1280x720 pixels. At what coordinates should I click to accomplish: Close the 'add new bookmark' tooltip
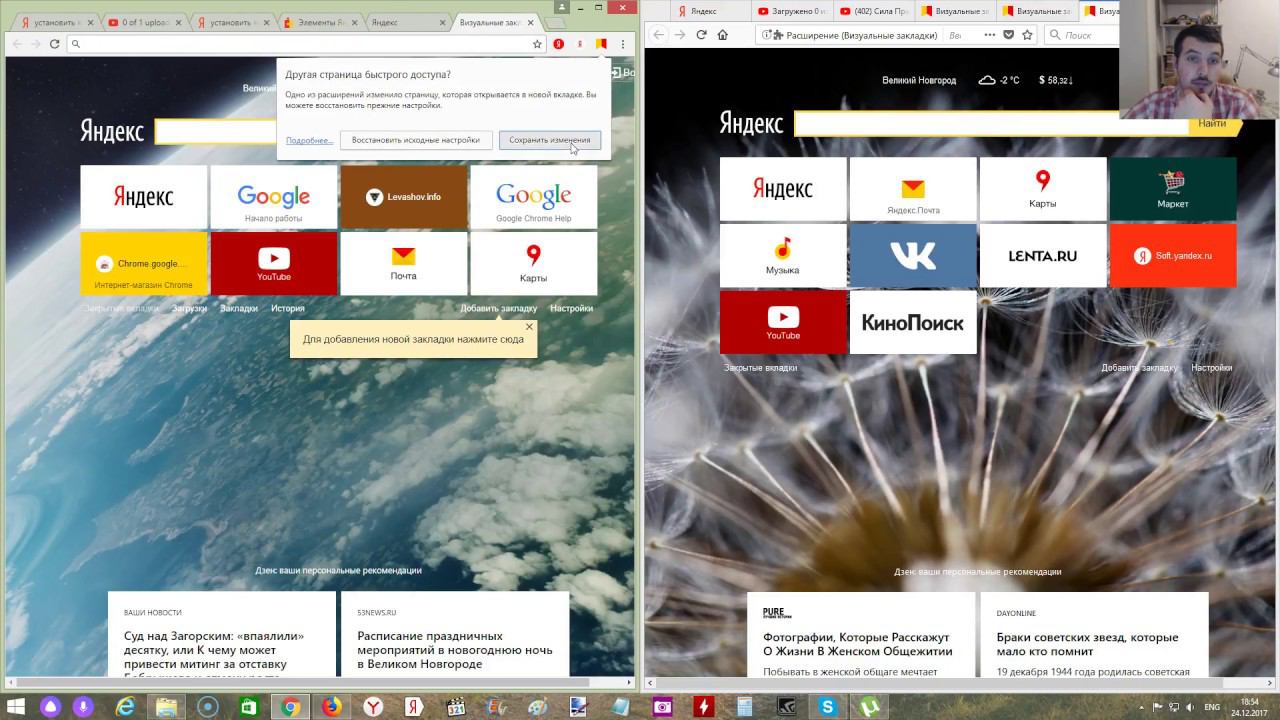529,327
